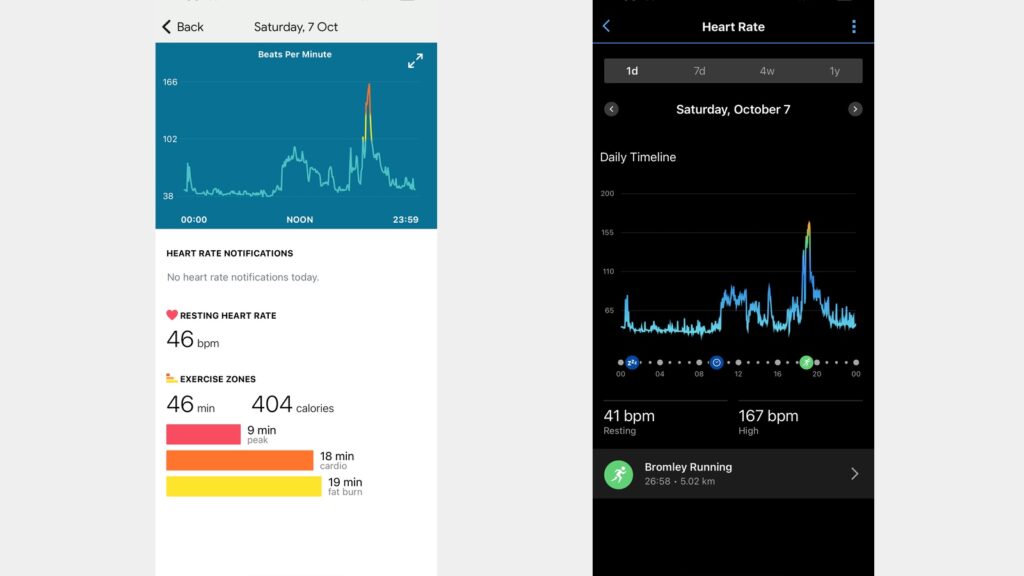Image resolution: width=1024 pixels, height=576 pixels.
Task: Go to the previous day in Garmin
Action: pos(611,109)
